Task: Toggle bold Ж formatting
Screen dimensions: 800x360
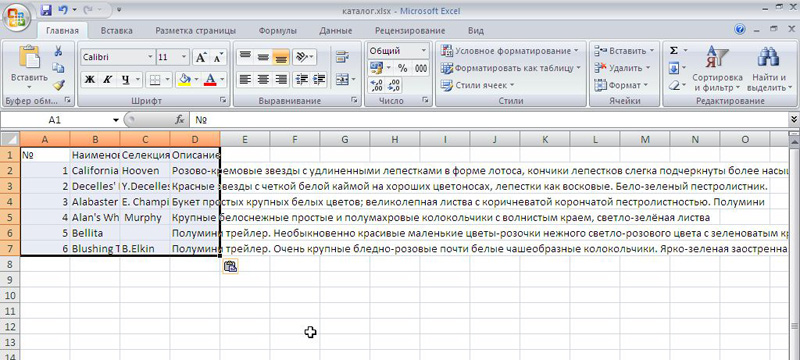Action: click(89, 80)
